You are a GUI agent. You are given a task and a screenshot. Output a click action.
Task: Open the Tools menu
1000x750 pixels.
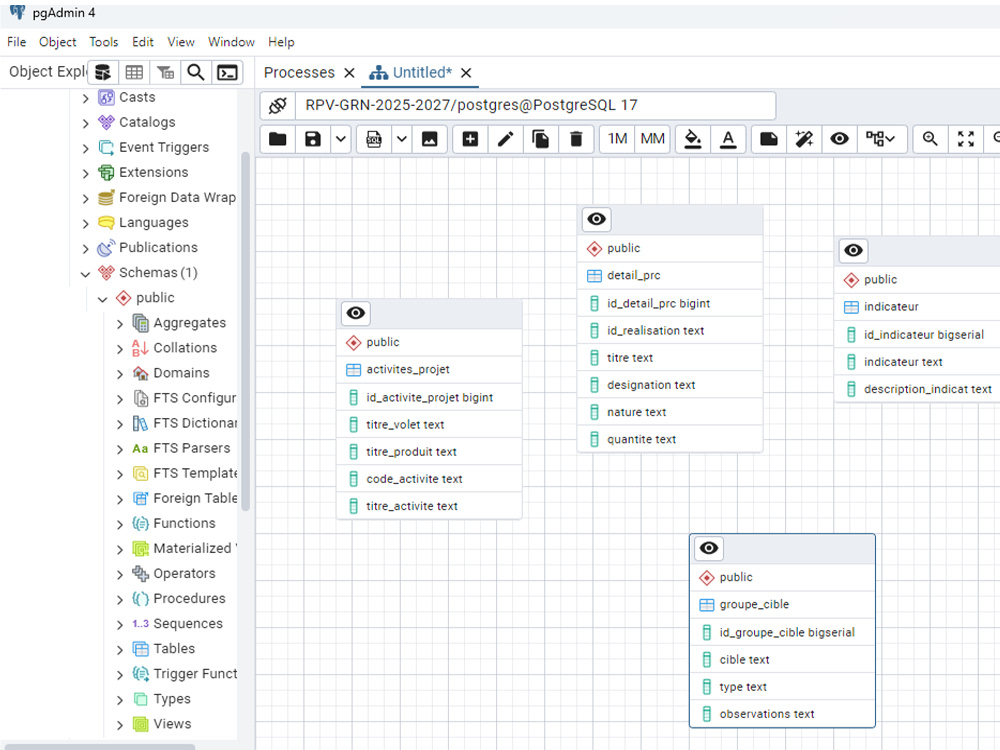(103, 42)
